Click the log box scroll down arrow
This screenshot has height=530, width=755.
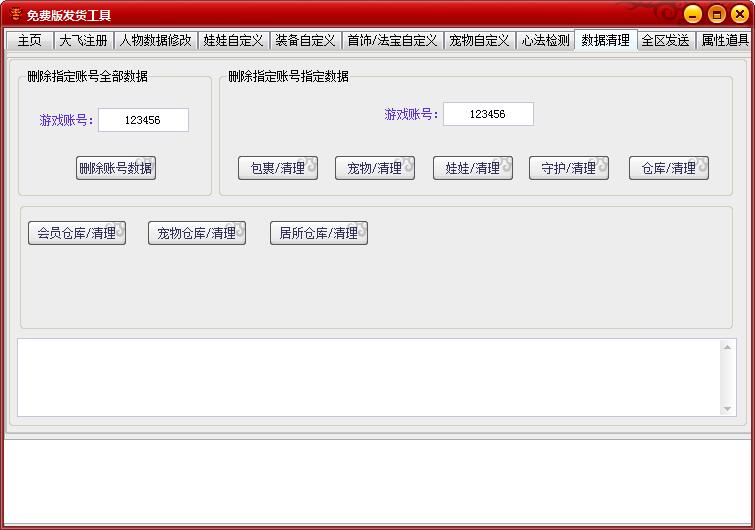click(727, 408)
